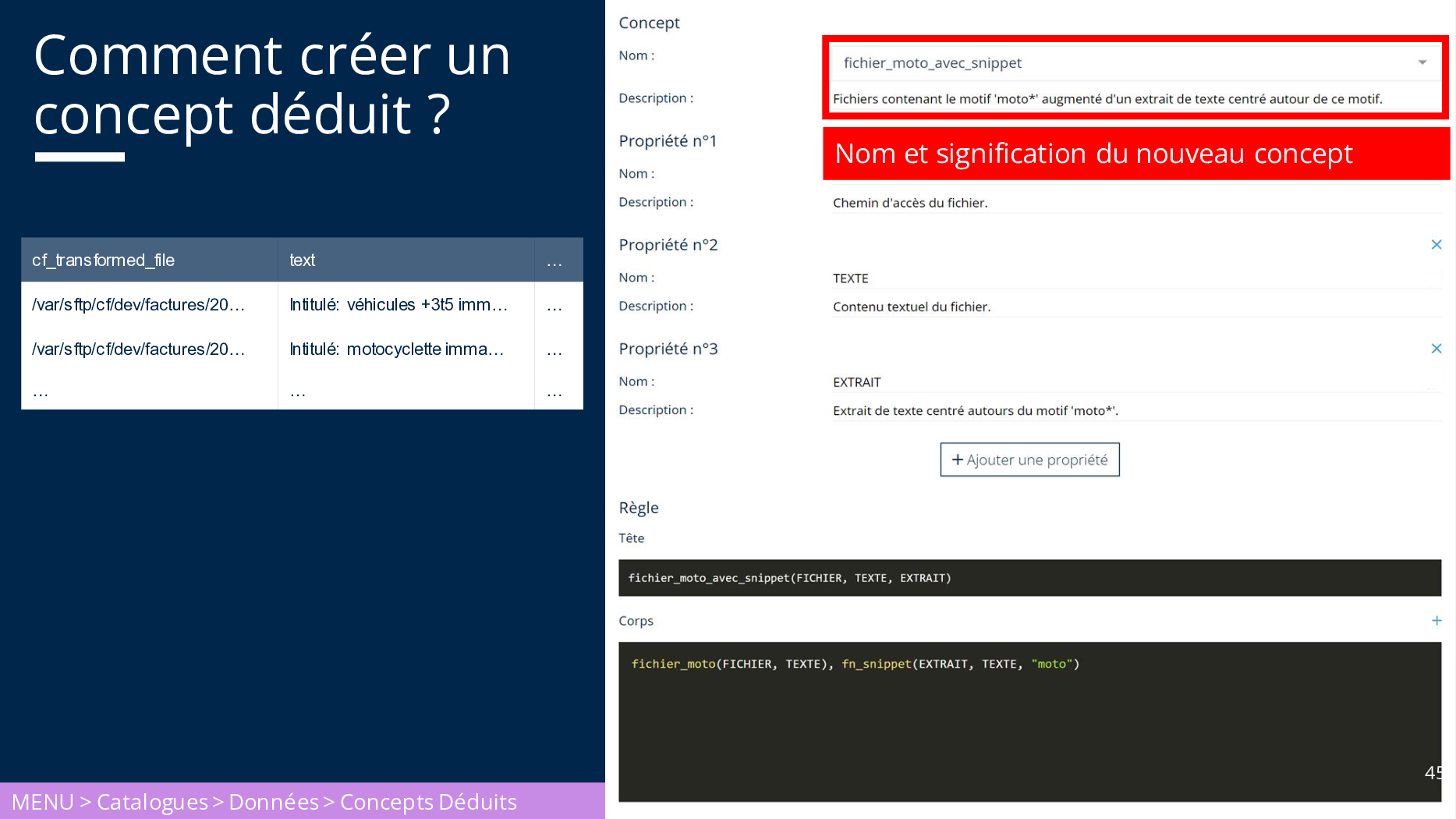Screen dimensions: 1456x819
Task: Select the fichier_moto_avec_snippet name combo box
Action: pyautogui.click(x=1123, y=63)
